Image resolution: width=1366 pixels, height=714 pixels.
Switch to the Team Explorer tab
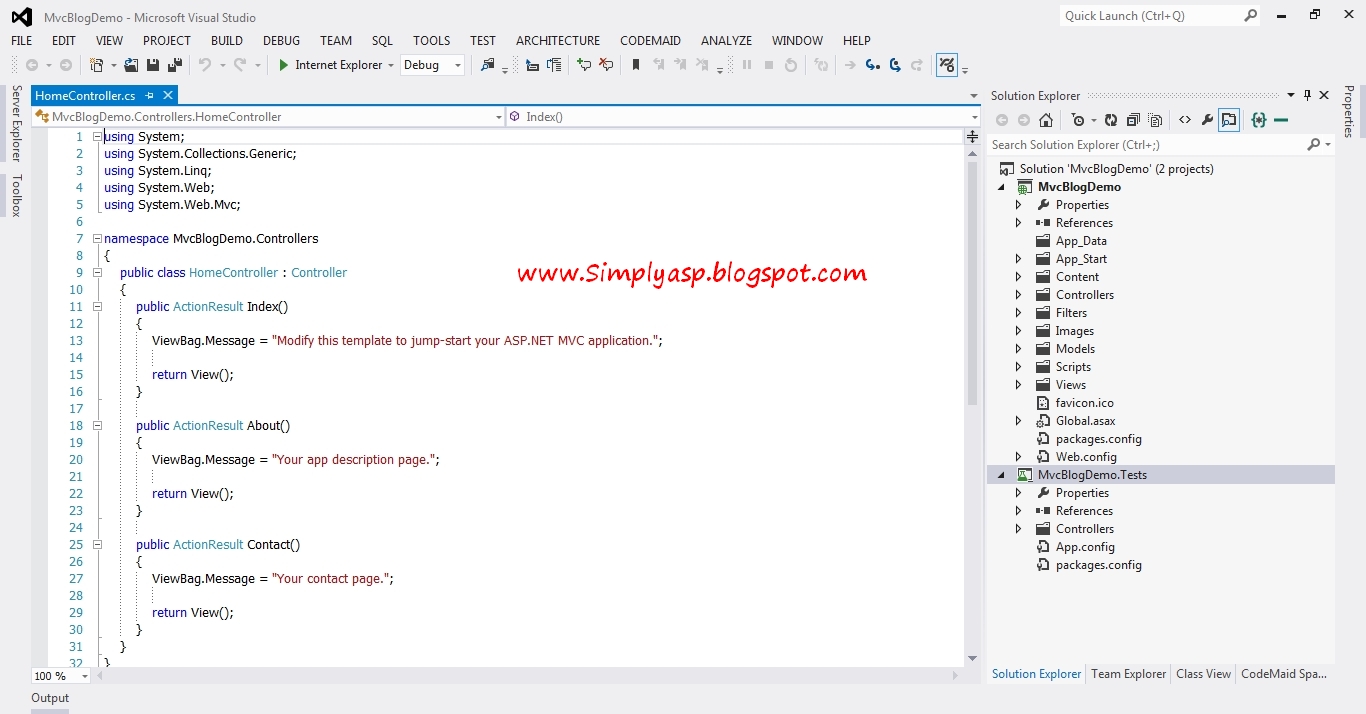click(1128, 674)
